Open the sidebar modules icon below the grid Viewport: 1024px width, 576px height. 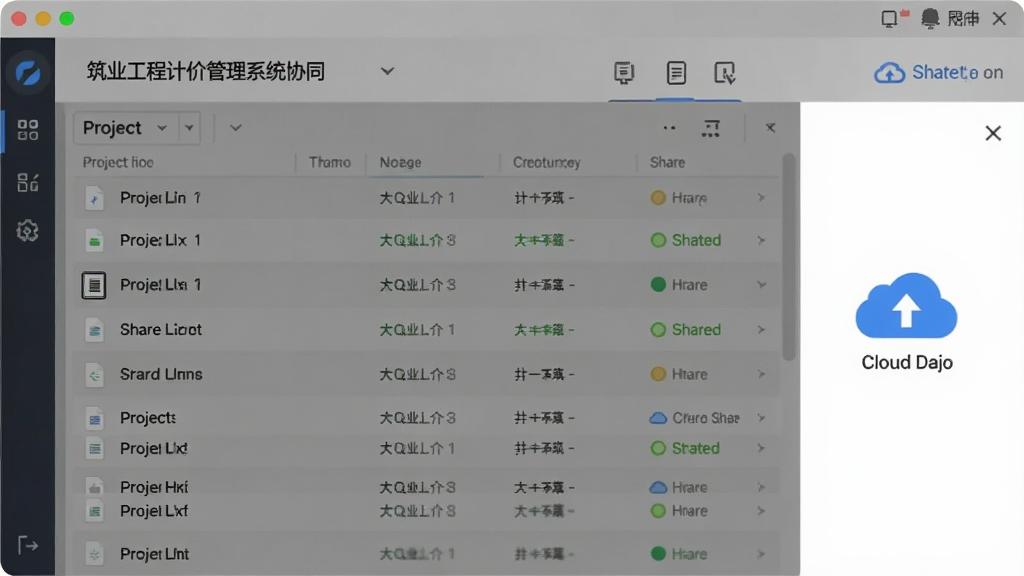27,182
